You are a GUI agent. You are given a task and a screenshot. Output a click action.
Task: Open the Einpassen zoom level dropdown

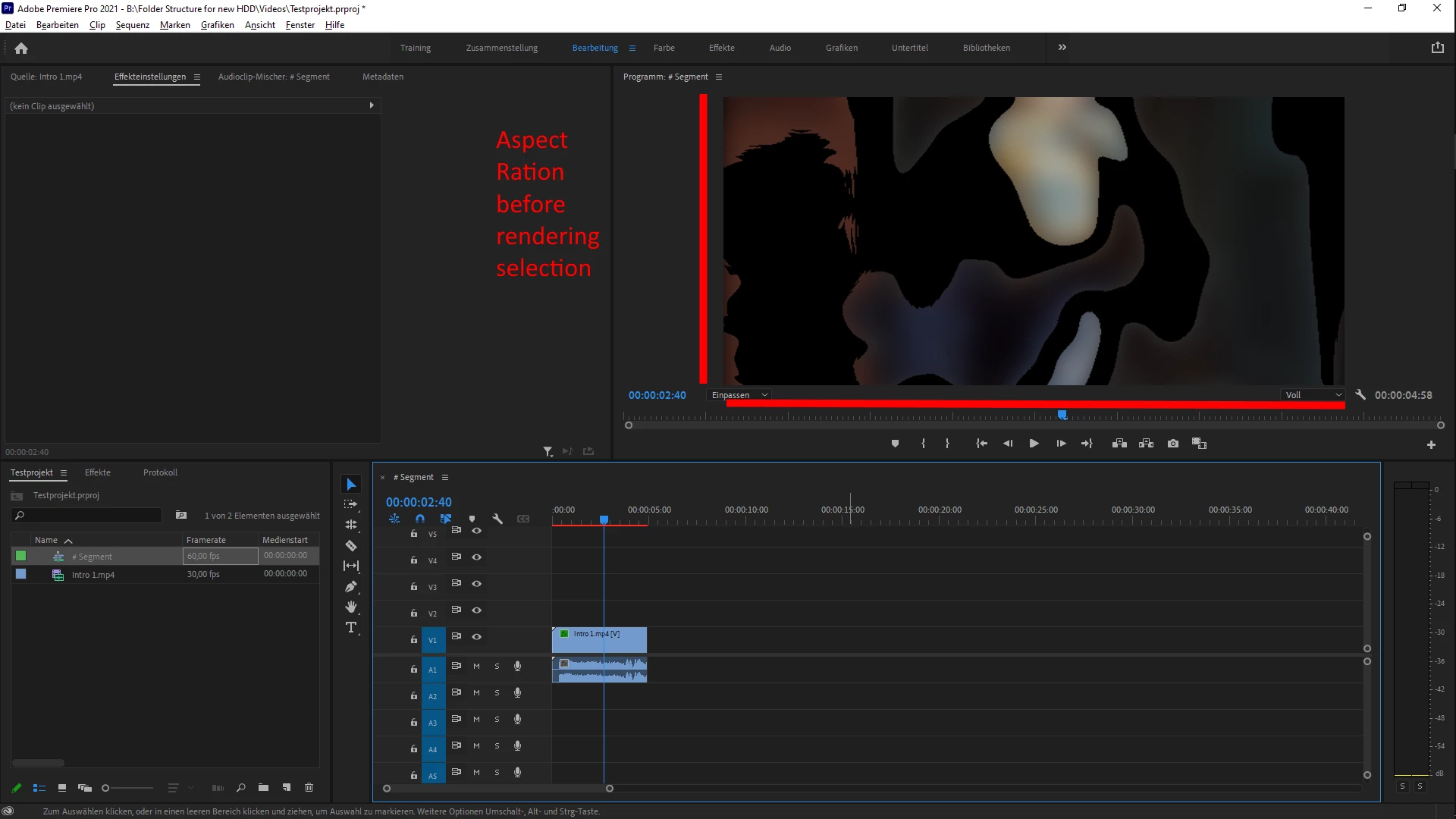739,395
